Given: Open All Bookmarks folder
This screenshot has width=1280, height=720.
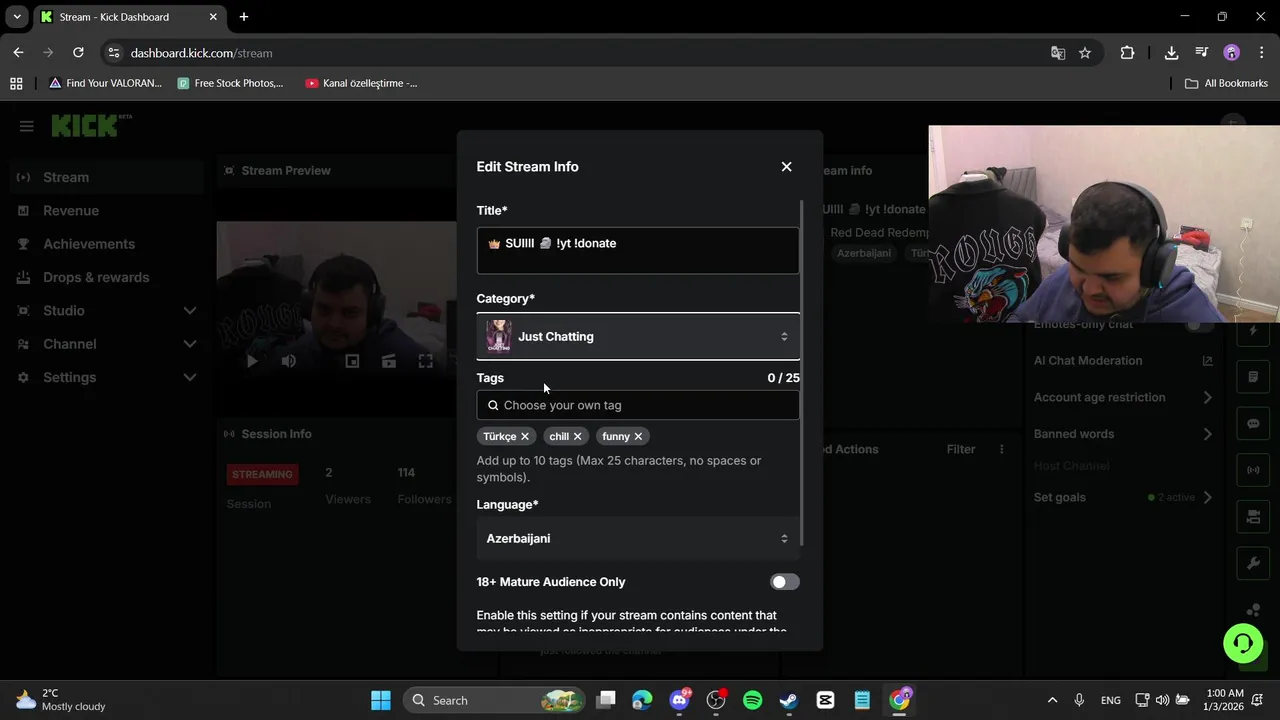Looking at the screenshot, I should (1226, 83).
